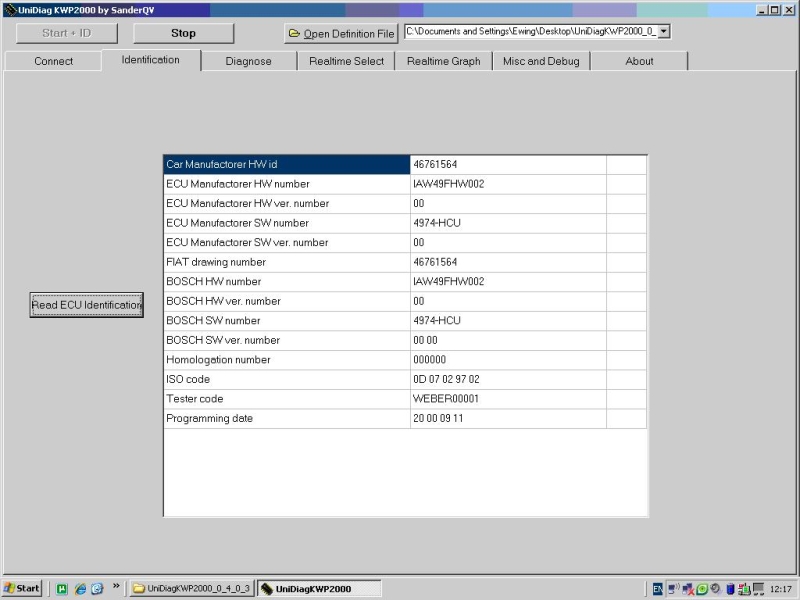This screenshot has width=800, height=600.
Task: Open the About tab
Action: [x=639, y=61]
